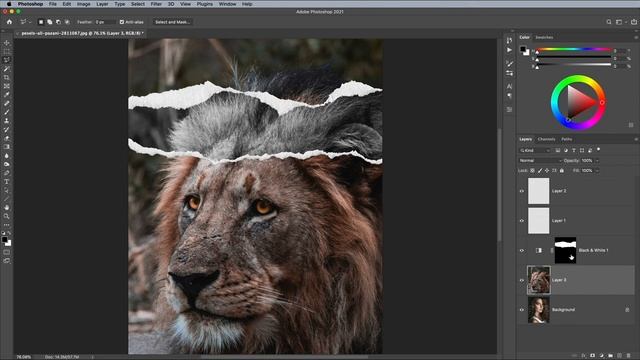This screenshot has width=640, height=360.
Task: Toggle Lock all padlock icon
Action: click(x=562, y=171)
